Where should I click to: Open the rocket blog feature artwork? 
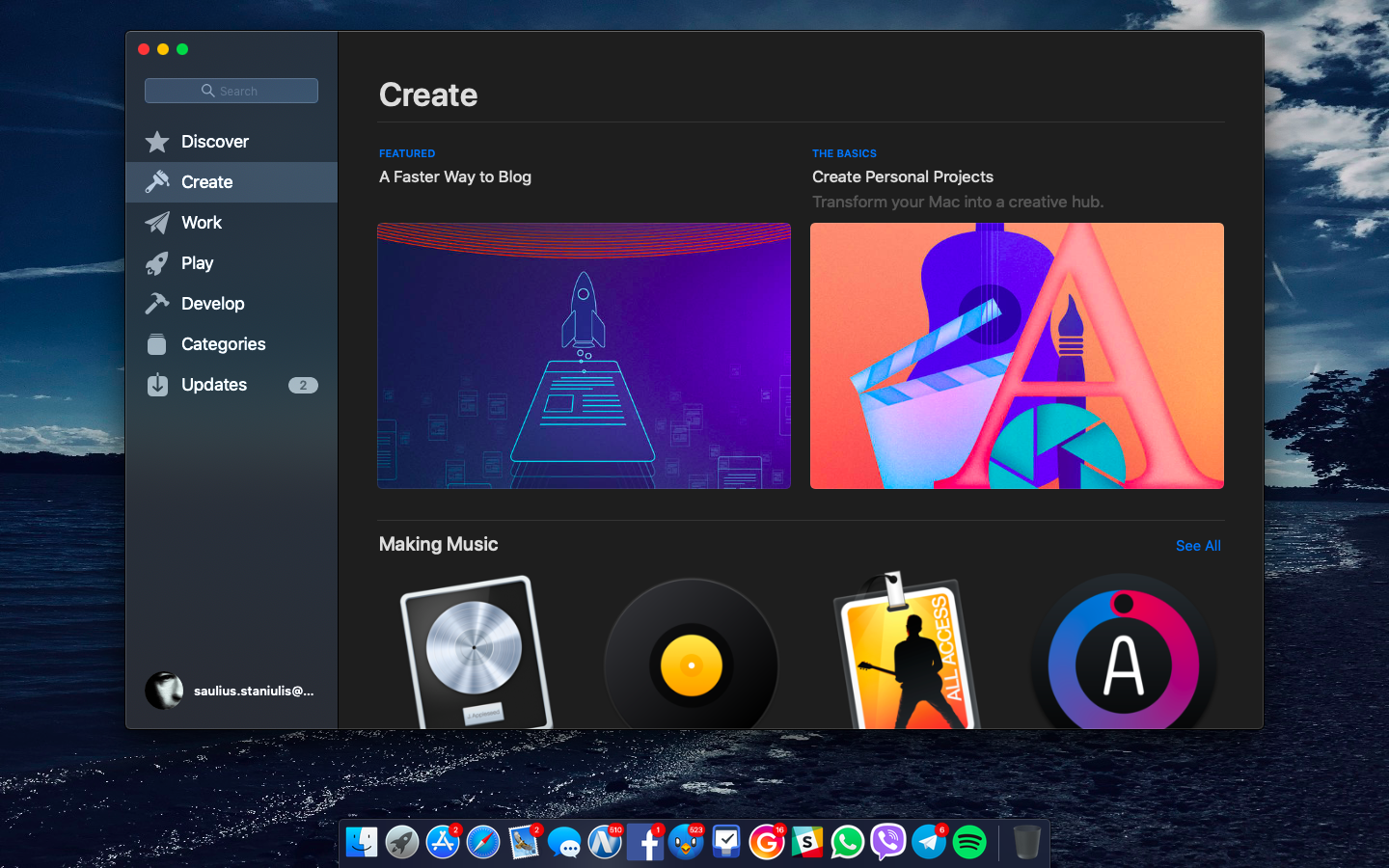tap(584, 356)
